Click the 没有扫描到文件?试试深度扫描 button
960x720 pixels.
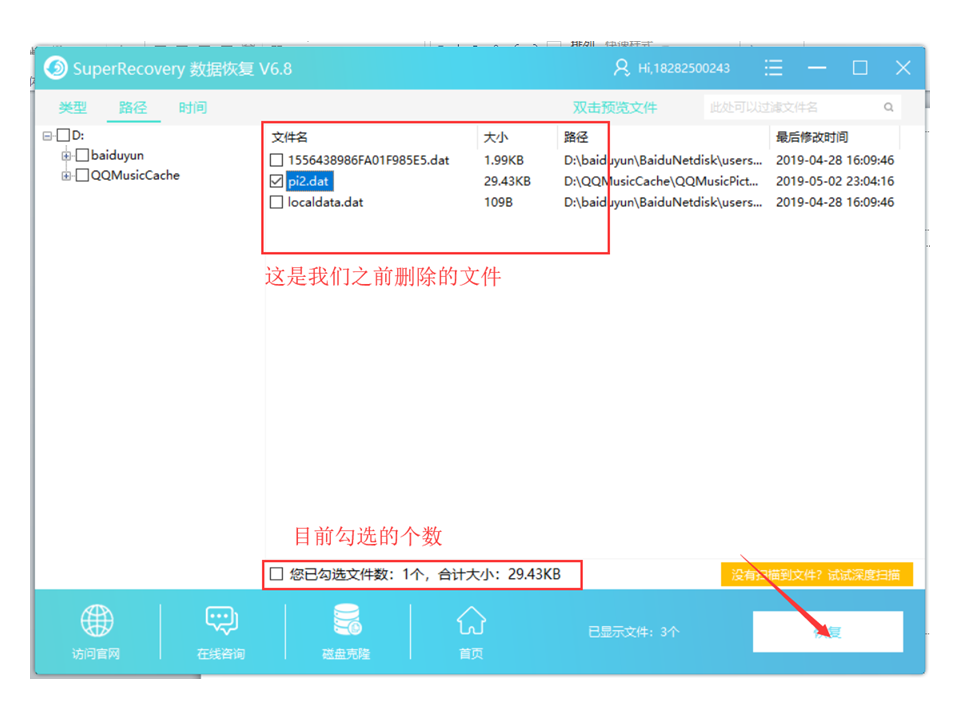click(x=817, y=575)
